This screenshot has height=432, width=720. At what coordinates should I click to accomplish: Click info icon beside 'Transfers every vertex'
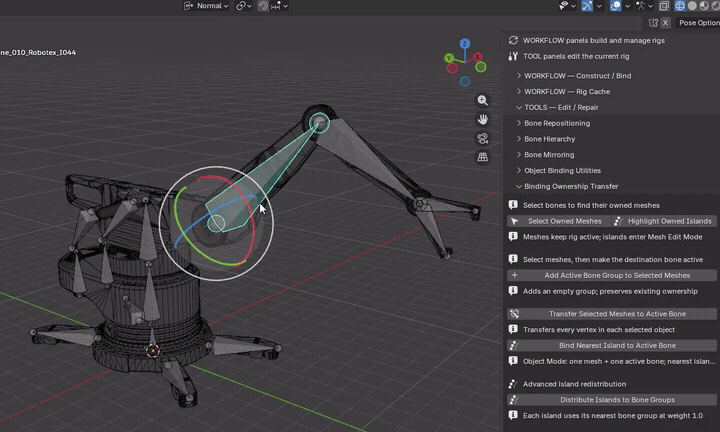513,329
